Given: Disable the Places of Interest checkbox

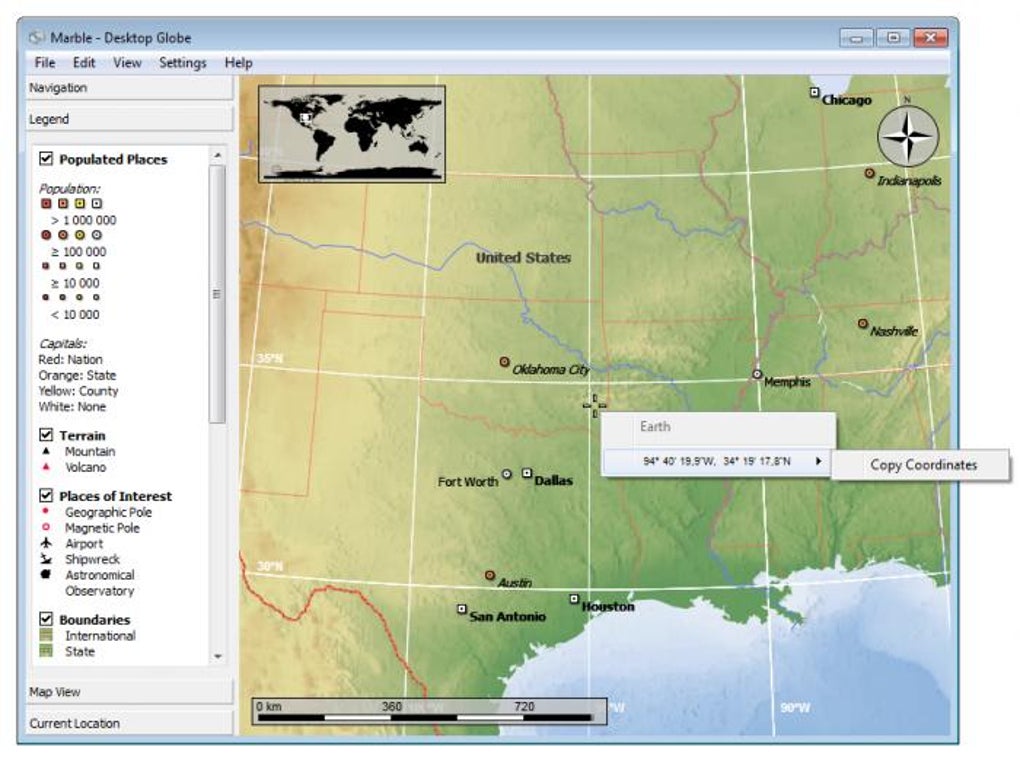Looking at the screenshot, I should (46, 495).
